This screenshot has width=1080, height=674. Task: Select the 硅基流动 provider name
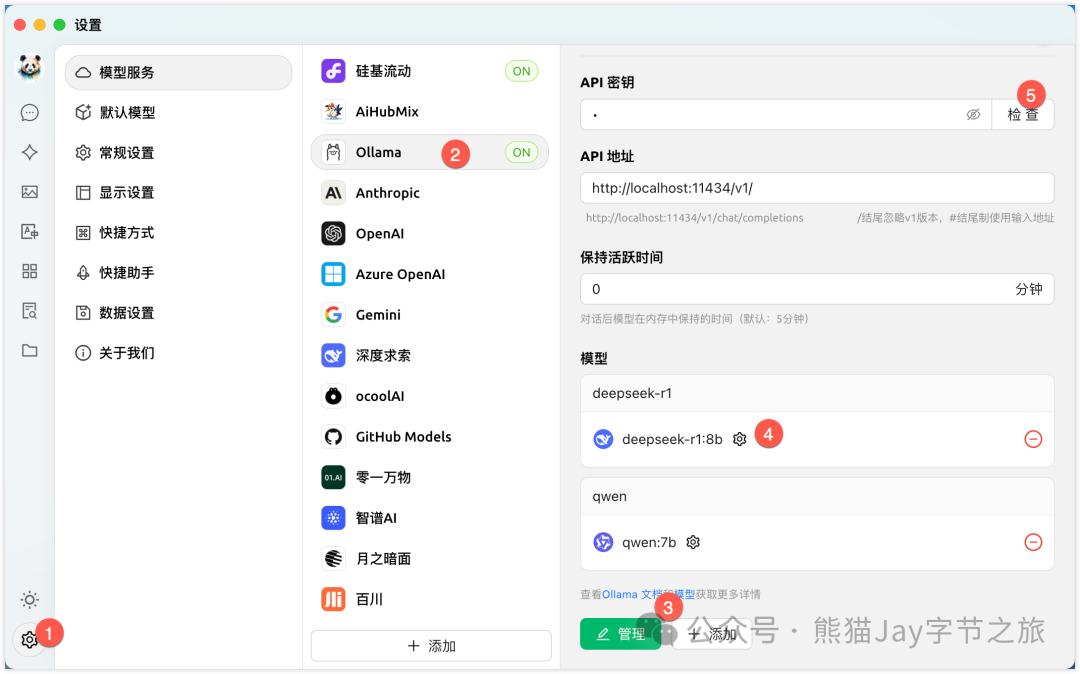coord(383,71)
